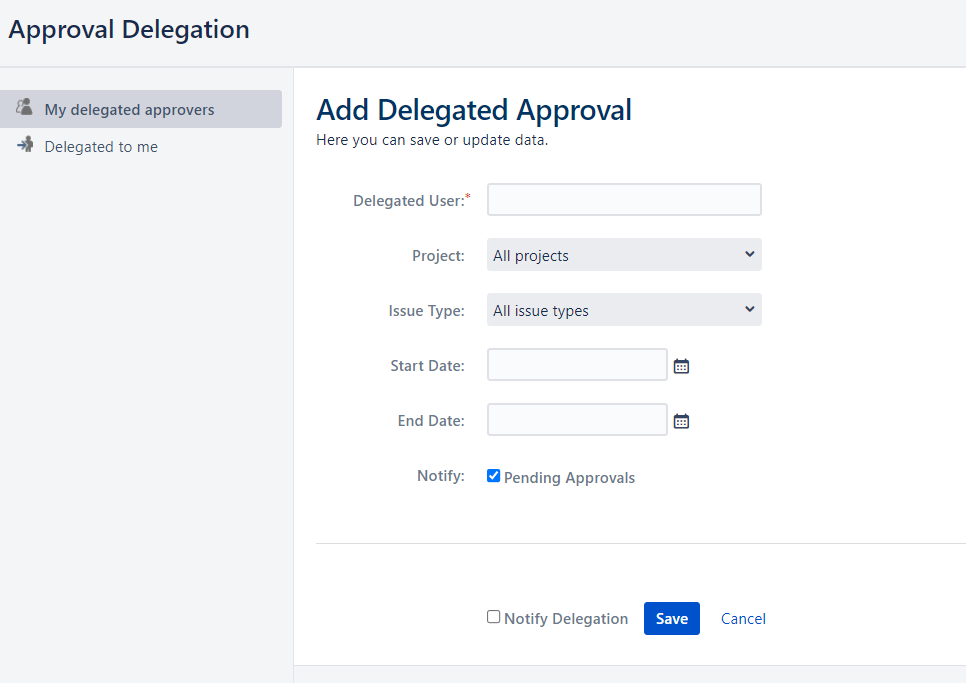The width and height of the screenshot is (966, 683).
Task: Focus the Delegated User text field
Action: [624, 200]
